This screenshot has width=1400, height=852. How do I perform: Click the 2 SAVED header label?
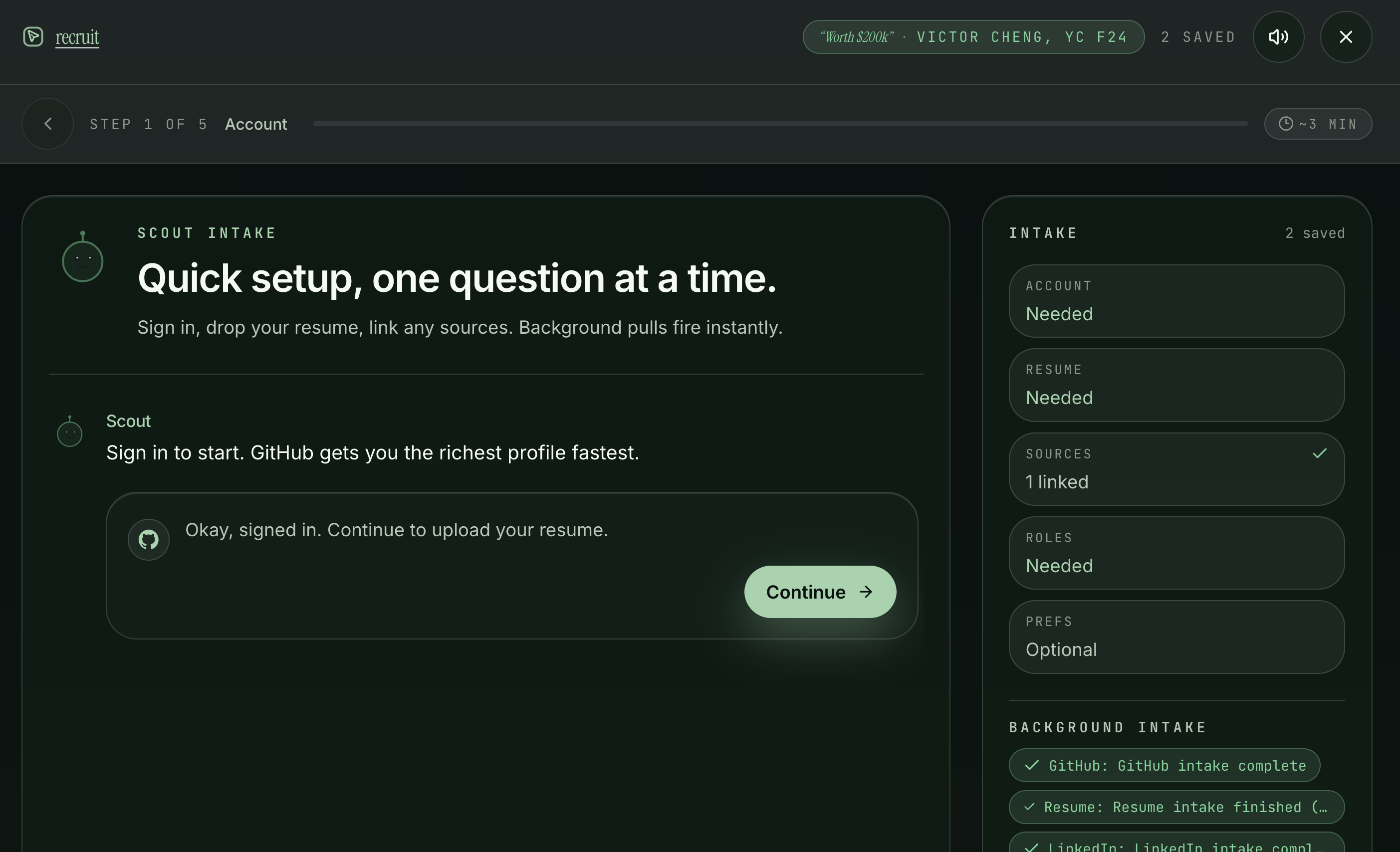pyautogui.click(x=1198, y=37)
